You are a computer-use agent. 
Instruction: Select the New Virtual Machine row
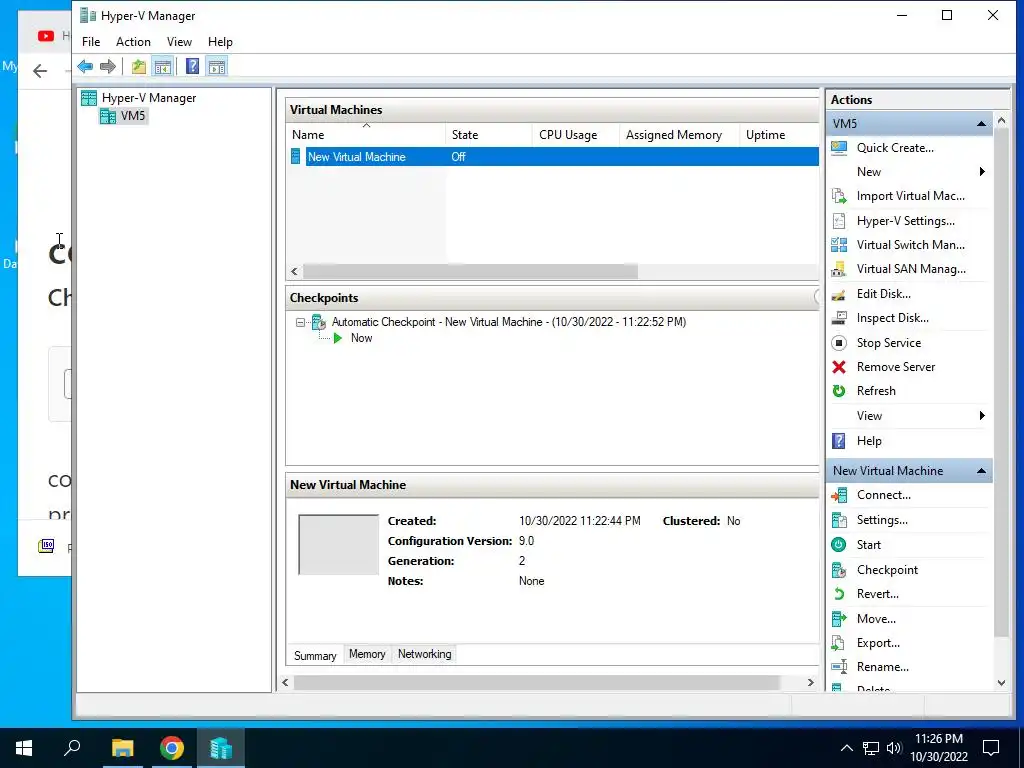pyautogui.click(x=554, y=157)
